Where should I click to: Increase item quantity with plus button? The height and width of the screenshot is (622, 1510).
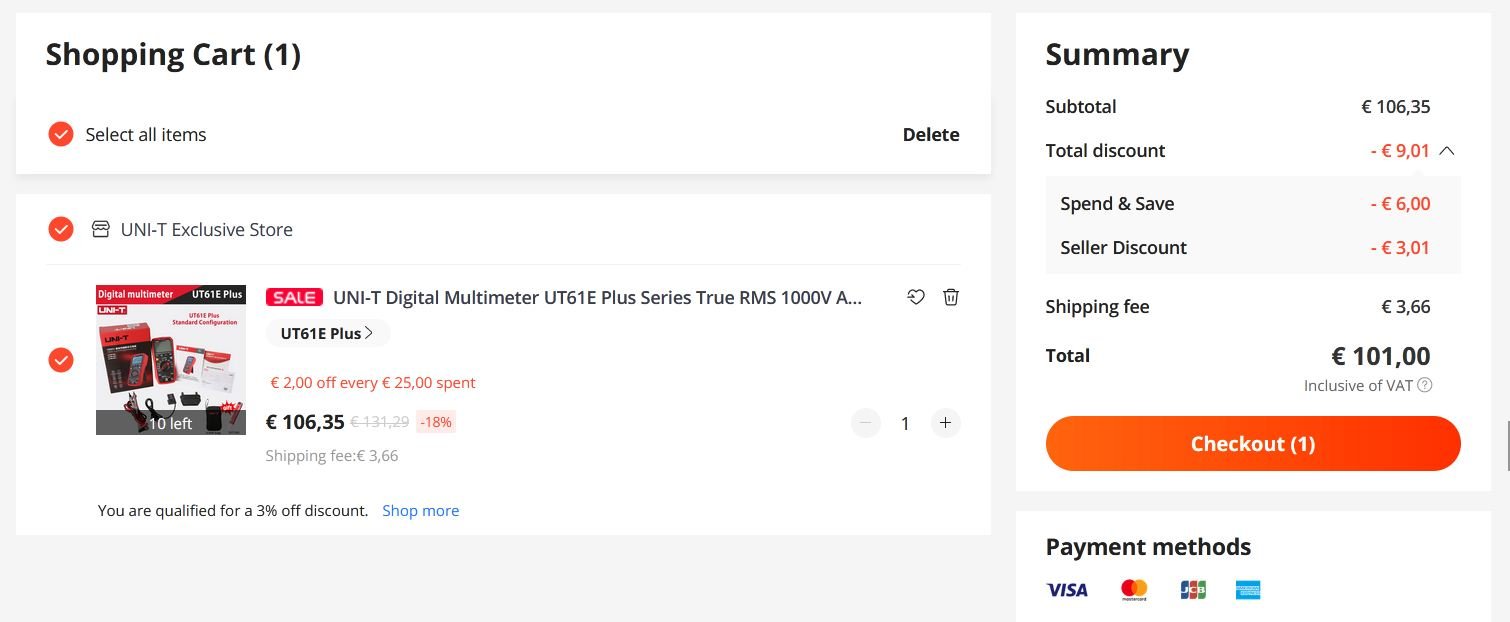[945, 423]
